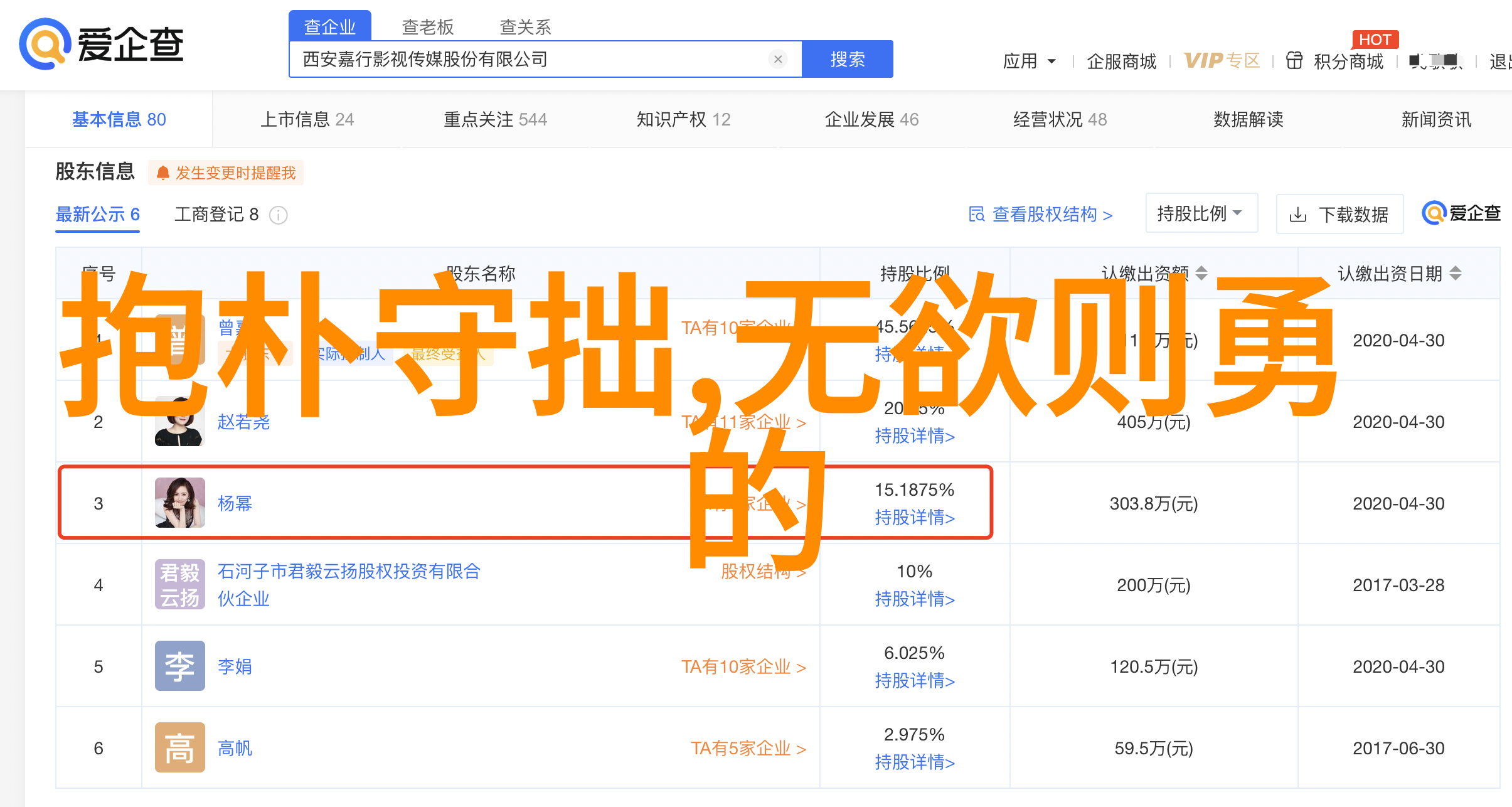
Task: Open 杨幂 avatar photo
Action: (x=179, y=503)
